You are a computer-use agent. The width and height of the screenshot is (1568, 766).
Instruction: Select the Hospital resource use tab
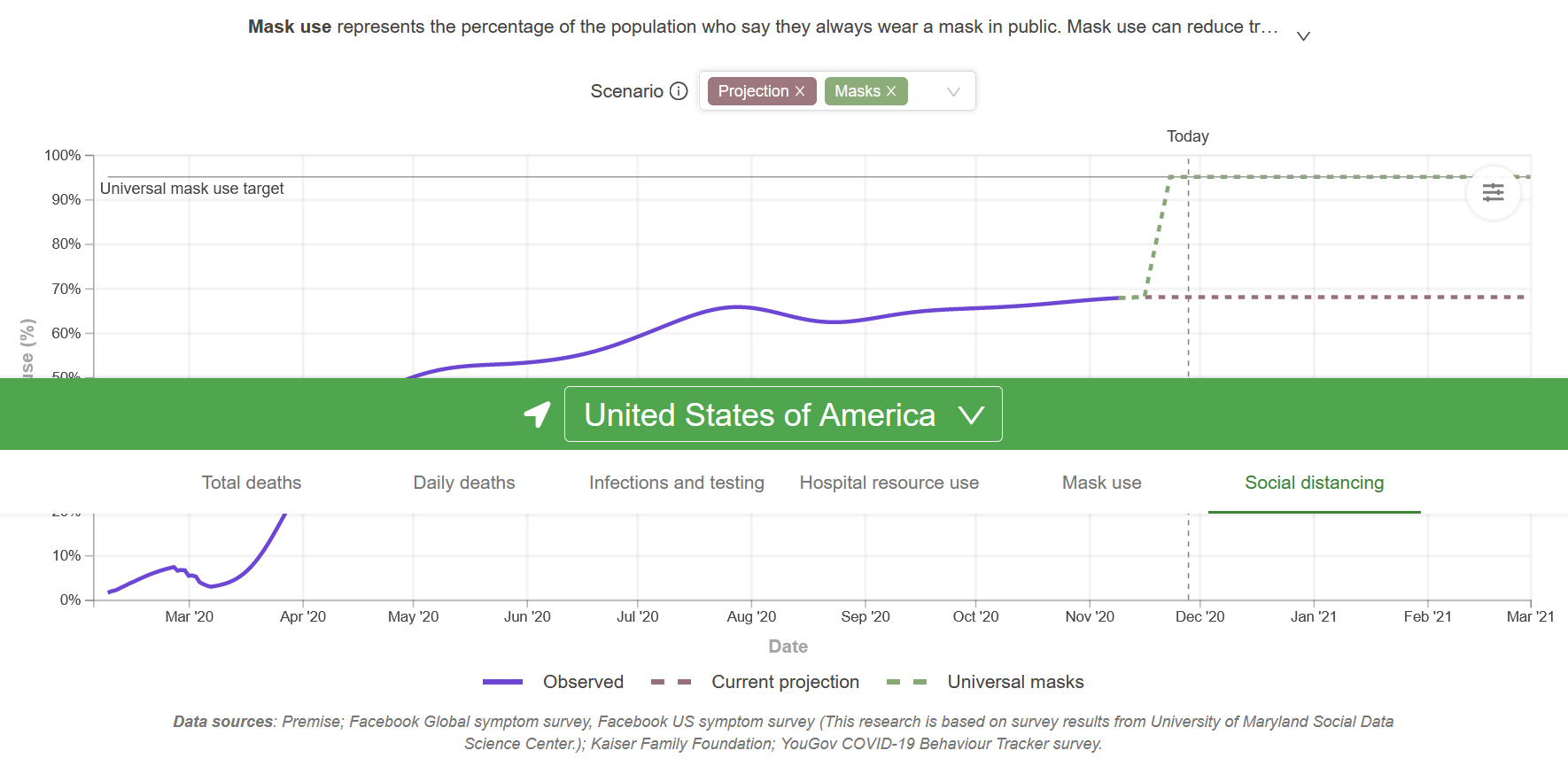click(889, 483)
